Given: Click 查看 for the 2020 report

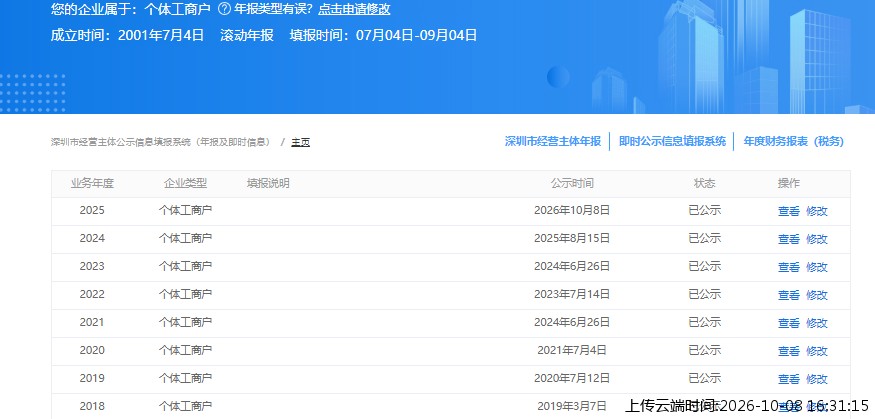Looking at the screenshot, I should [789, 351].
